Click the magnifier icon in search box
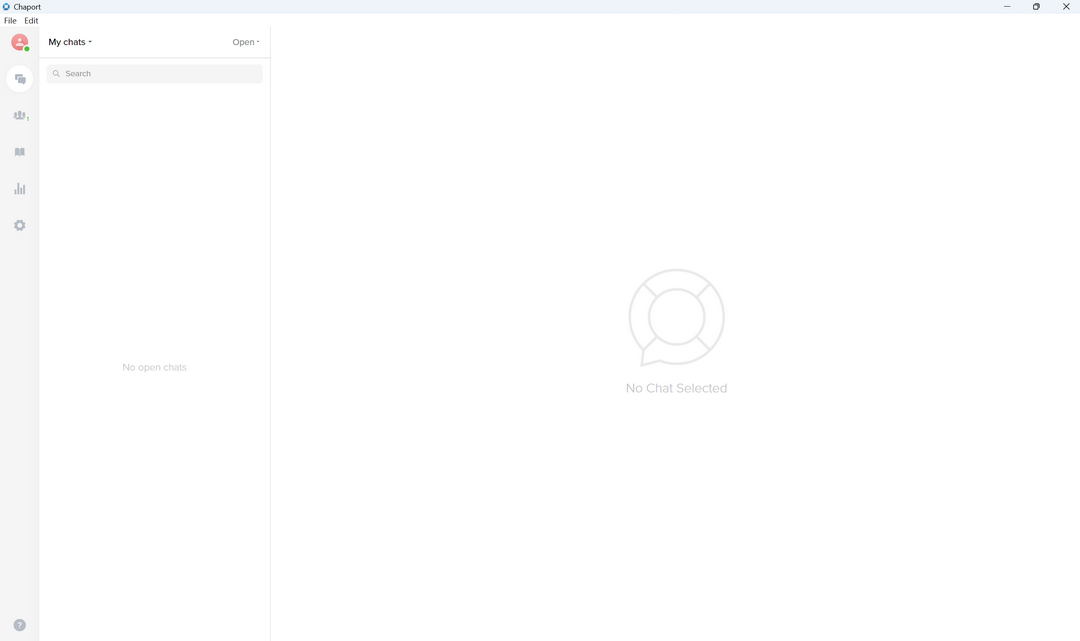Image resolution: width=1080 pixels, height=641 pixels. [x=56, y=74]
